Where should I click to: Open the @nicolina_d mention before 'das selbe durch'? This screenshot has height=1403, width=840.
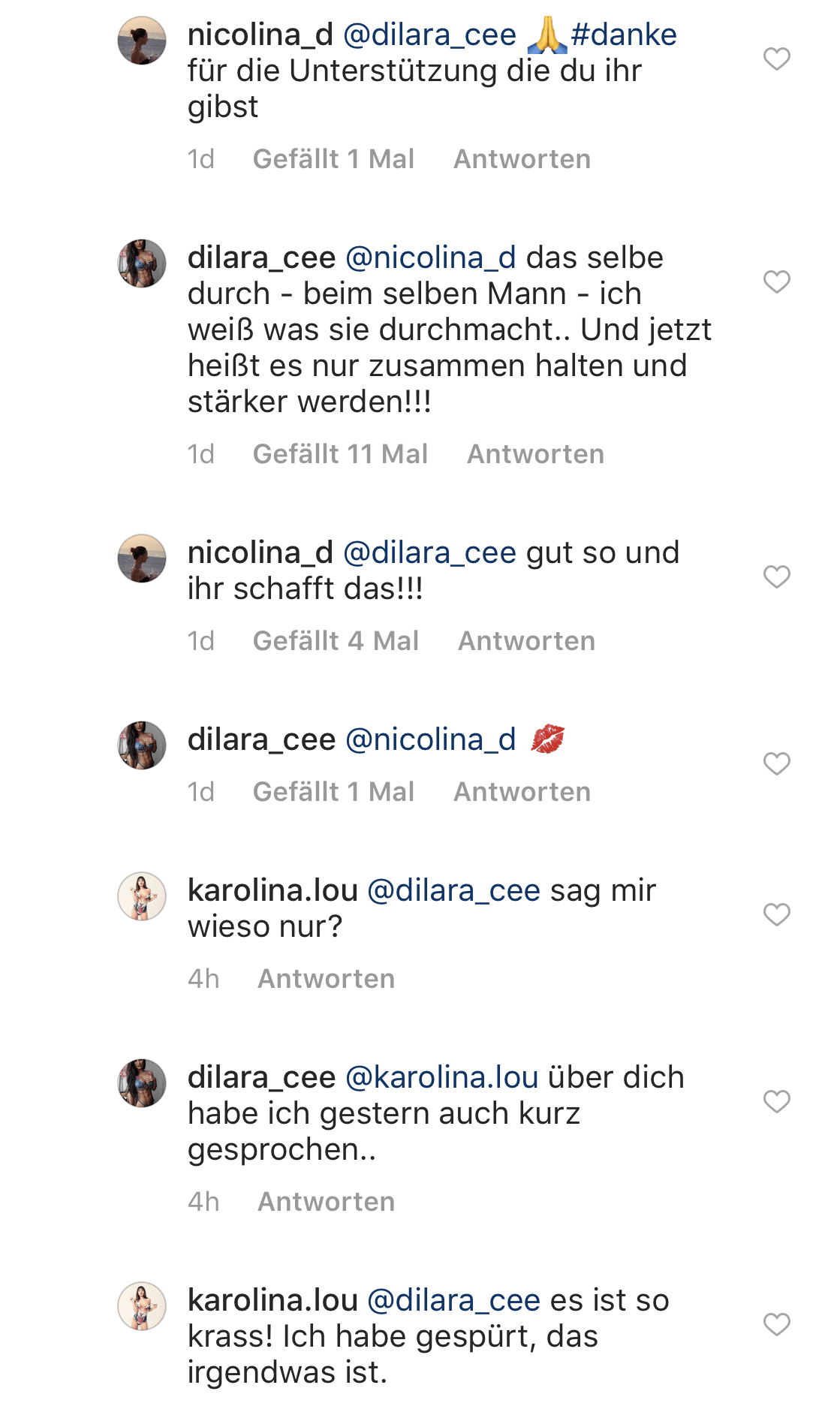point(430,257)
